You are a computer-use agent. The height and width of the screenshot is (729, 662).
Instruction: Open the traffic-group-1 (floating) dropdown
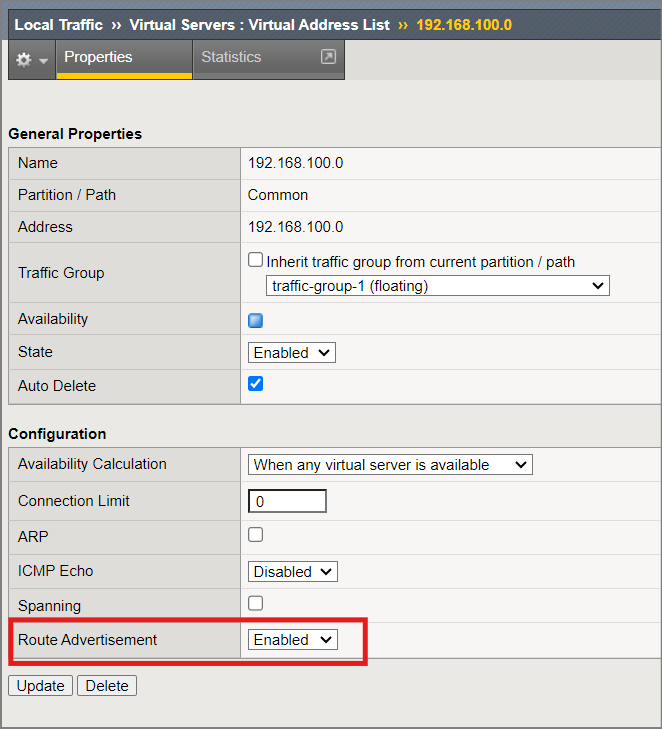pos(437,286)
